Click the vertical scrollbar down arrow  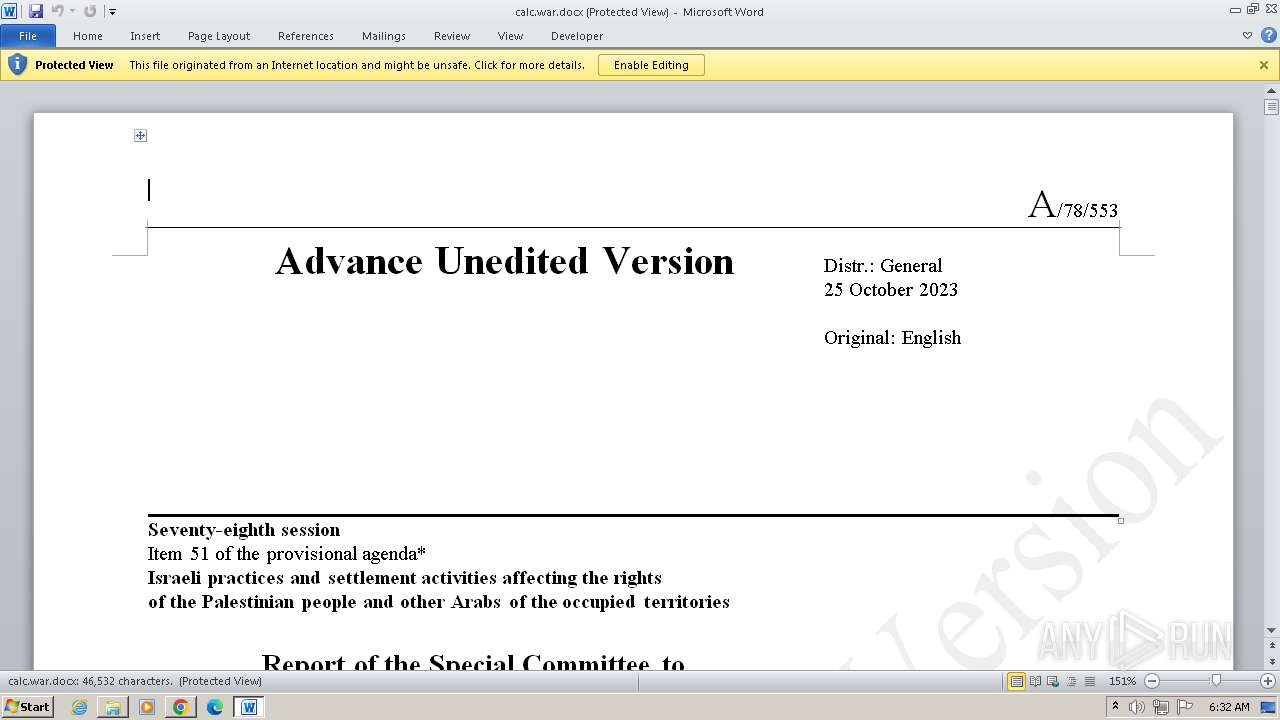[1271, 631]
